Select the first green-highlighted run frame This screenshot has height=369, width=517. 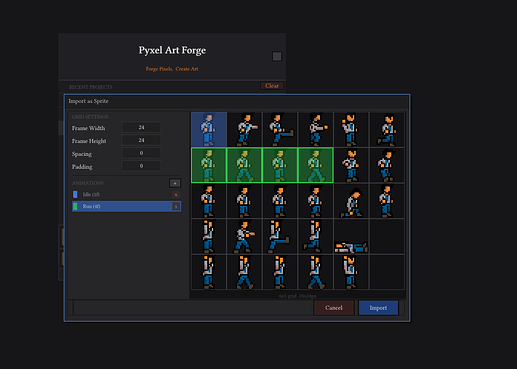point(209,165)
